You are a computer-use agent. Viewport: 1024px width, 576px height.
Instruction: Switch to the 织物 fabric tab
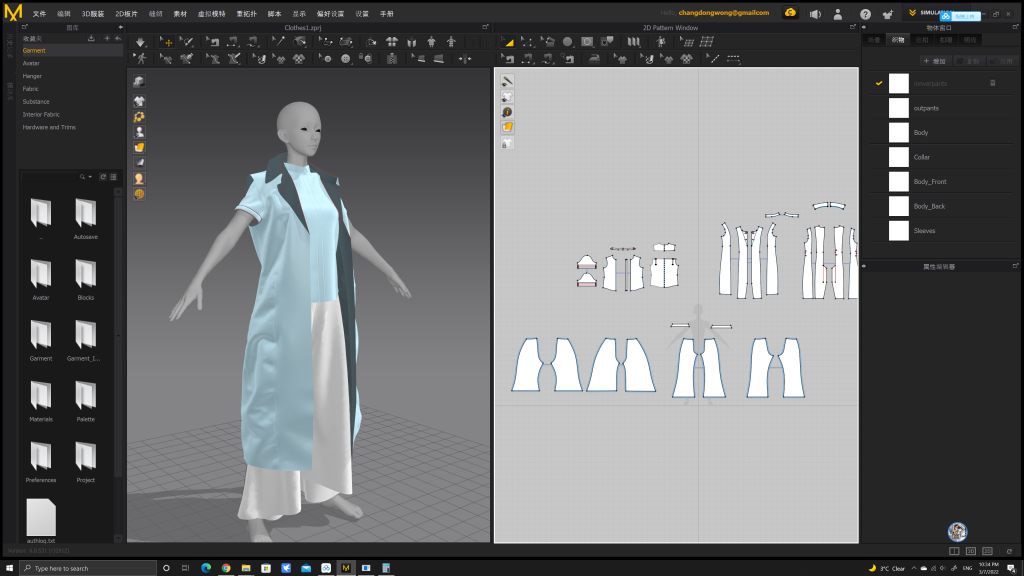coord(897,40)
